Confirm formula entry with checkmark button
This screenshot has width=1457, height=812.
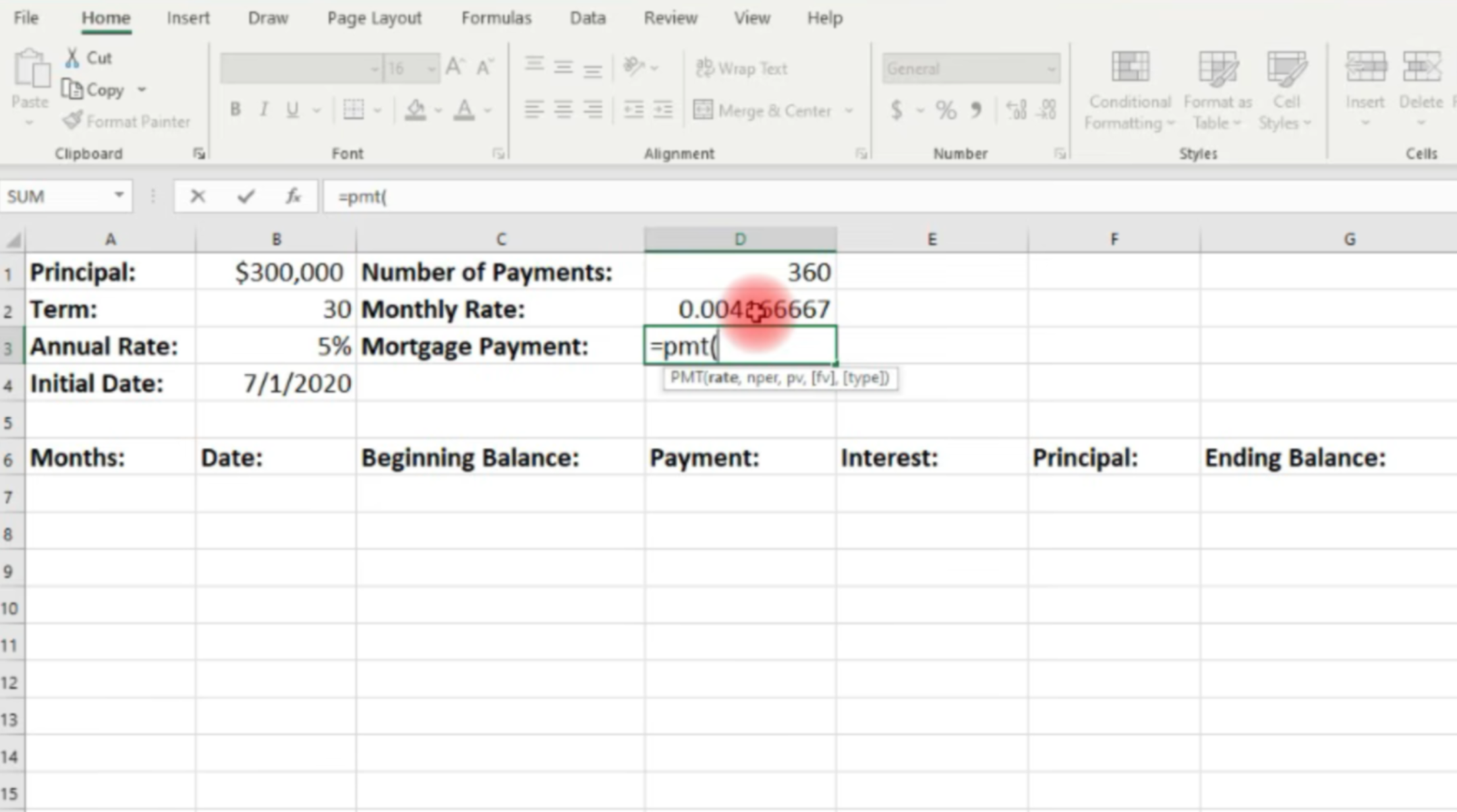(246, 196)
